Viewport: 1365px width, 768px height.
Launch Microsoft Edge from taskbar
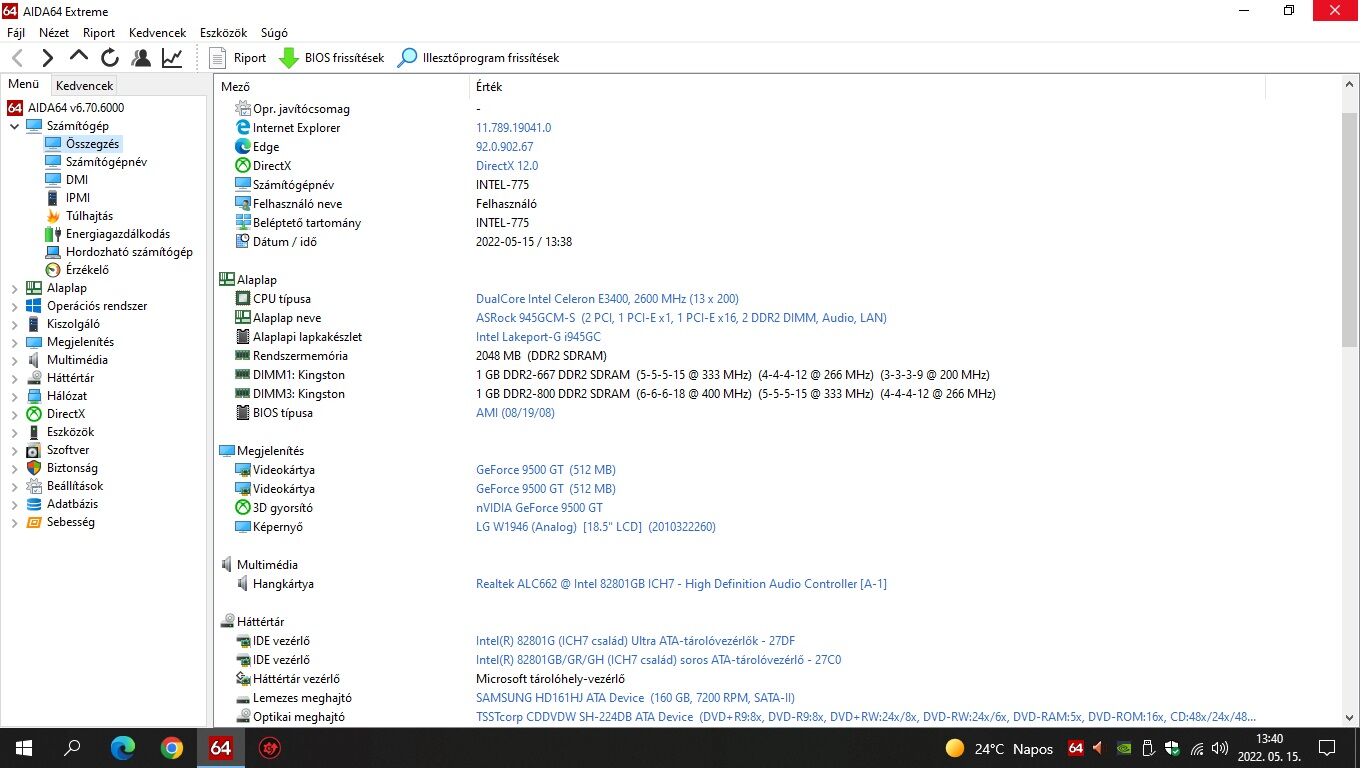click(x=123, y=747)
